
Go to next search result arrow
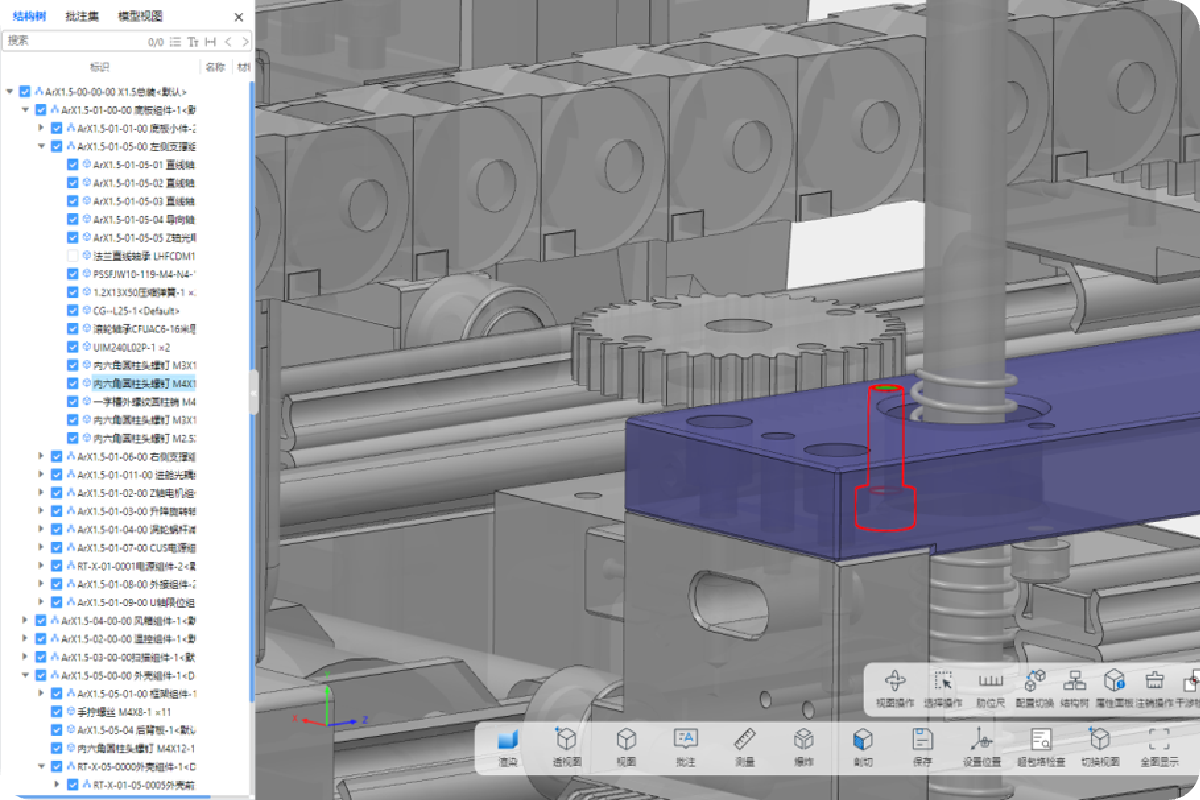coord(244,41)
